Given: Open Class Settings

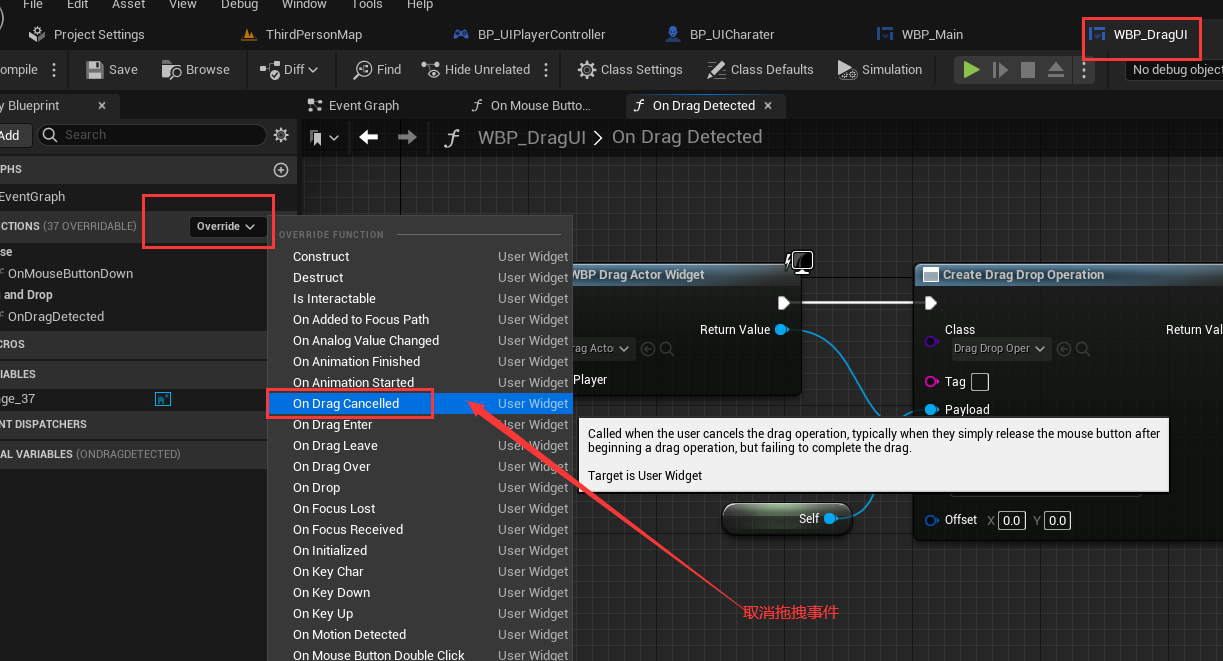Looking at the screenshot, I should click(x=631, y=69).
